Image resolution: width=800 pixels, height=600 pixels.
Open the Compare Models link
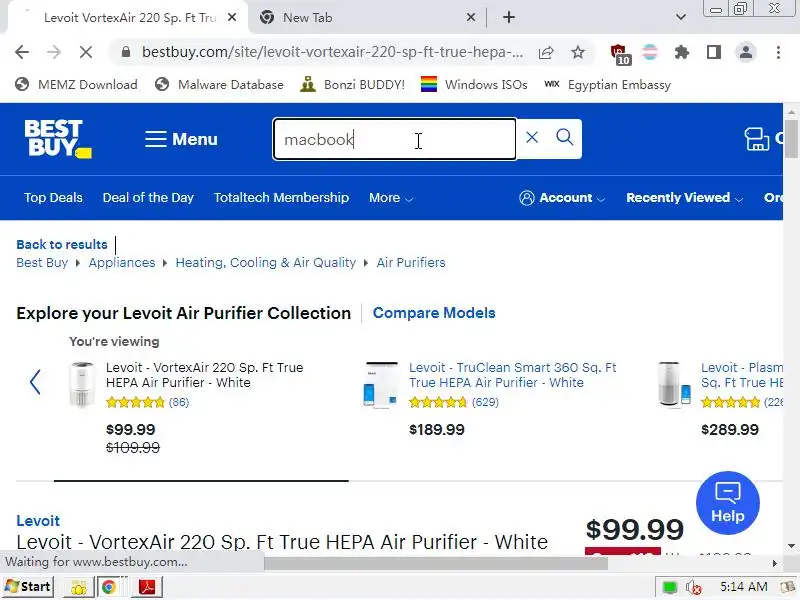coord(434,313)
